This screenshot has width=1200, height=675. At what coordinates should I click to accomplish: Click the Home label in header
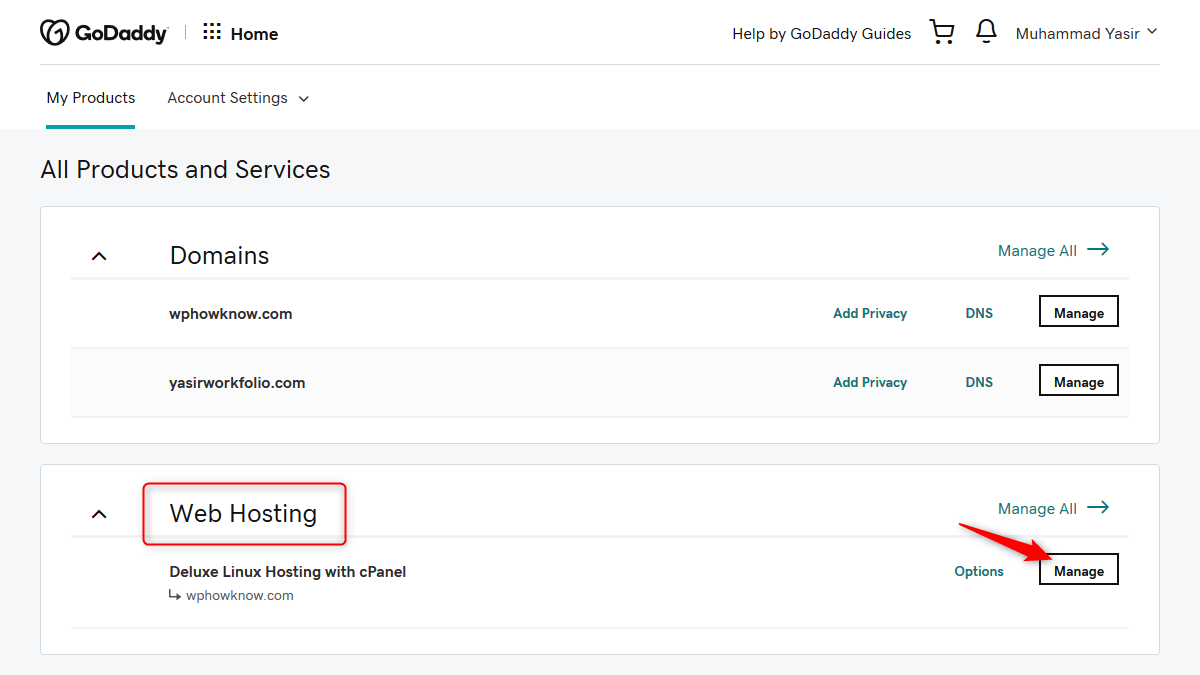click(254, 34)
